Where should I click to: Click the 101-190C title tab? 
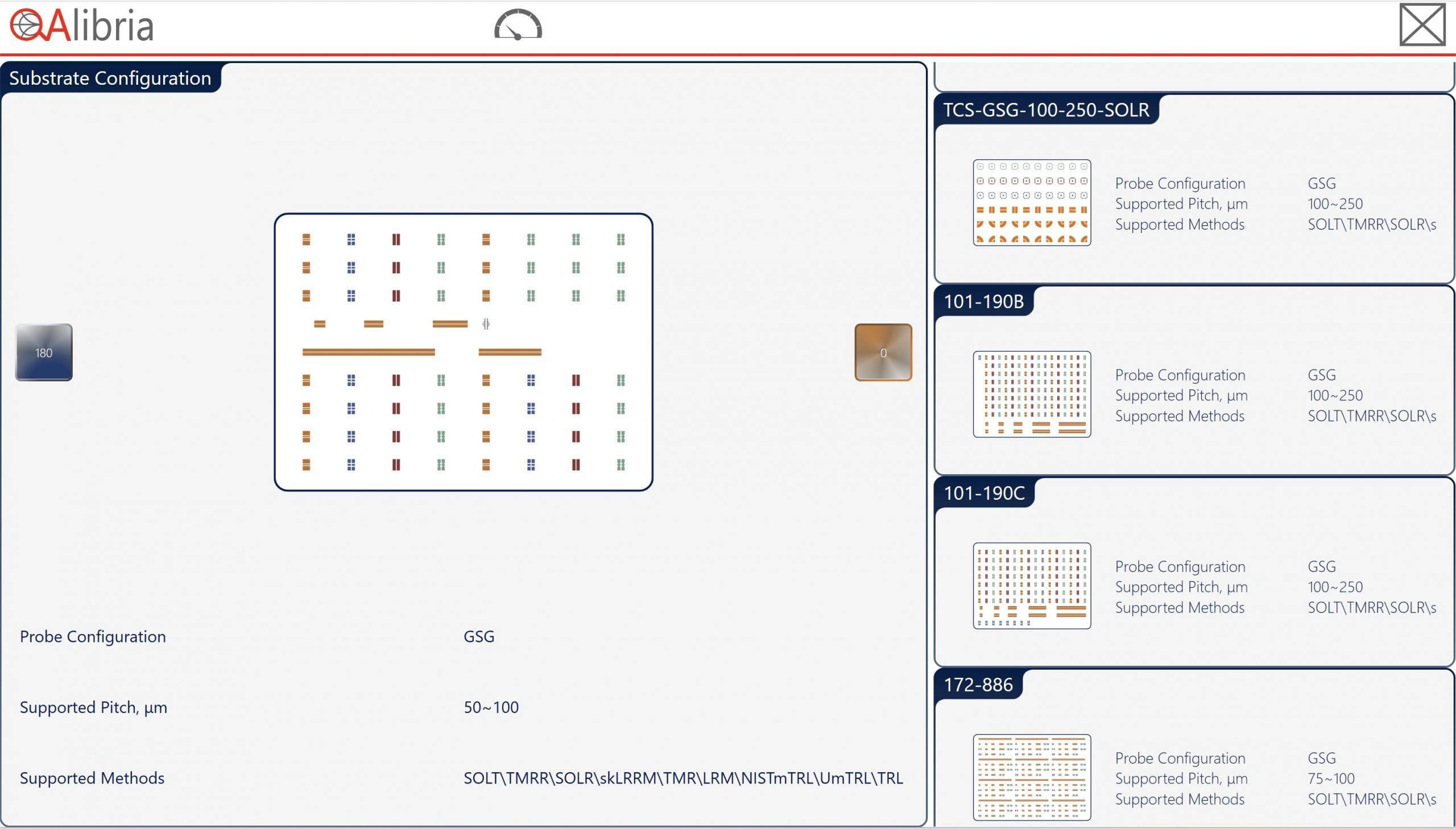(984, 493)
